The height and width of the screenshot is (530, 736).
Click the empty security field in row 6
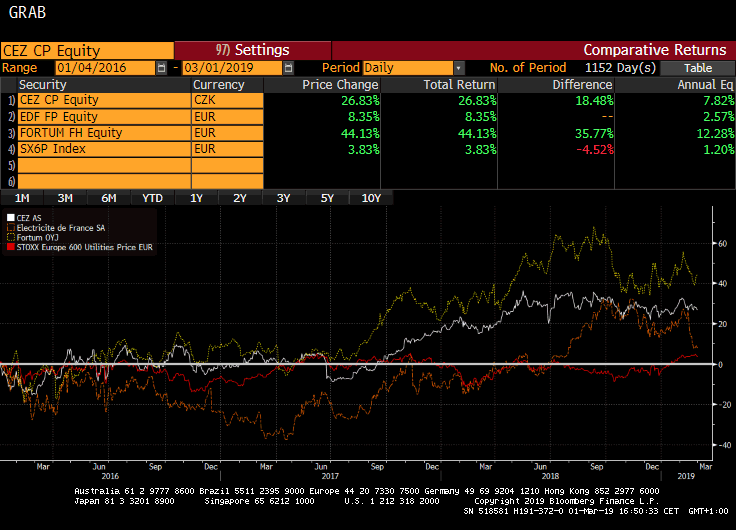pyautogui.click(x=104, y=181)
